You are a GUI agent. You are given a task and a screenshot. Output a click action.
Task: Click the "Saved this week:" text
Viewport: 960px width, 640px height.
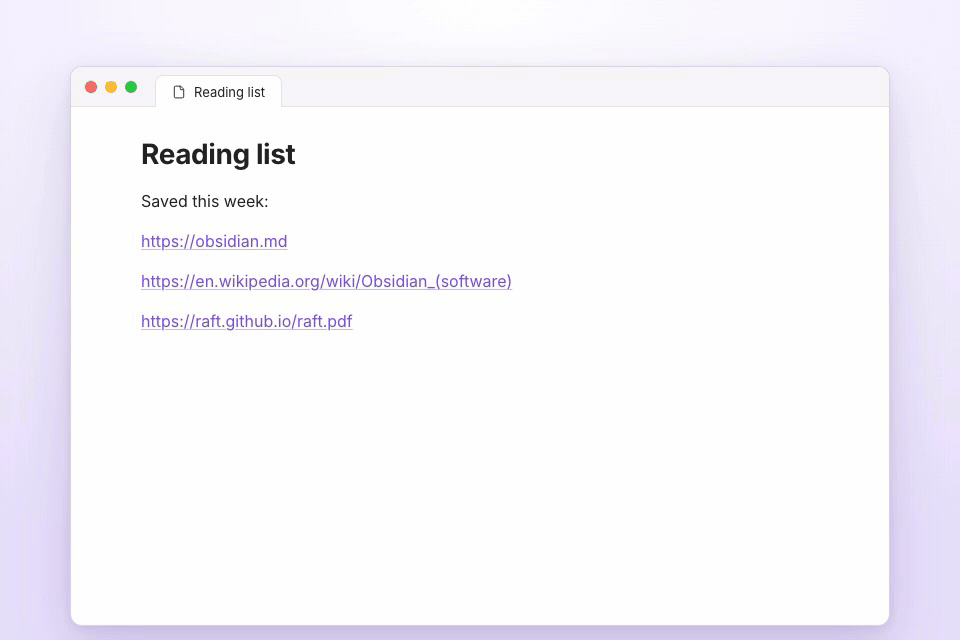[204, 201]
